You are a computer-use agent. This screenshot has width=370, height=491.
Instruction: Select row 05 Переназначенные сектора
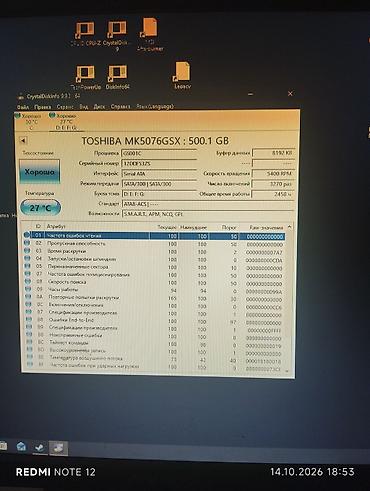(154, 267)
